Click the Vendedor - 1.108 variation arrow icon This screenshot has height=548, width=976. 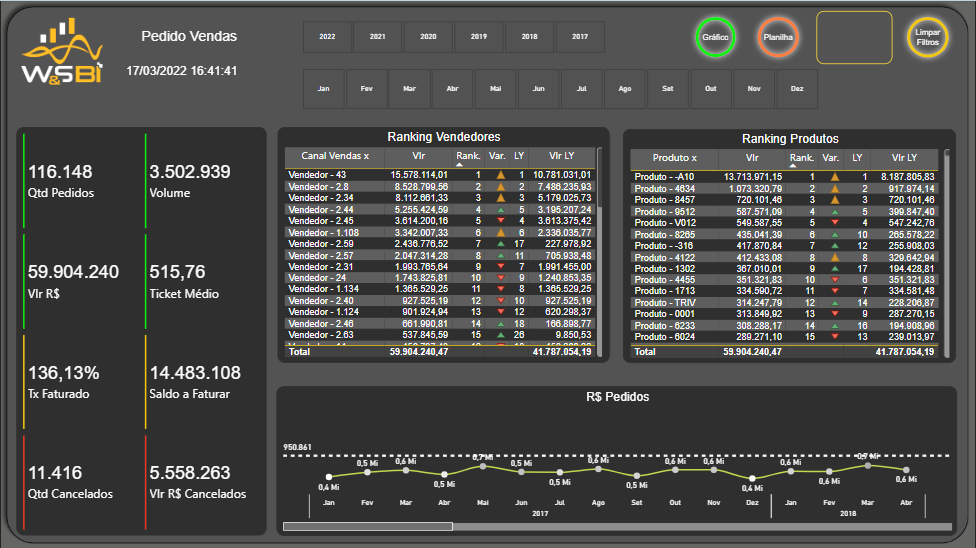(500, 232)
